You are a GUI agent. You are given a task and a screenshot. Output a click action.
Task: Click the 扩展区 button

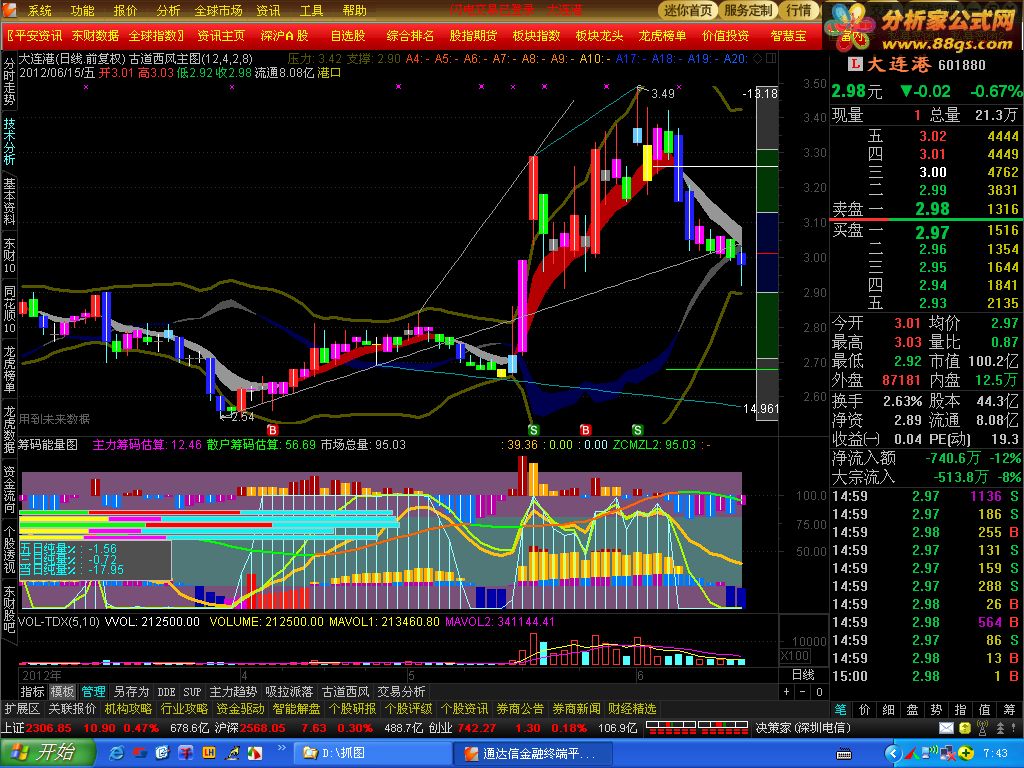click(x=22, y=709)
